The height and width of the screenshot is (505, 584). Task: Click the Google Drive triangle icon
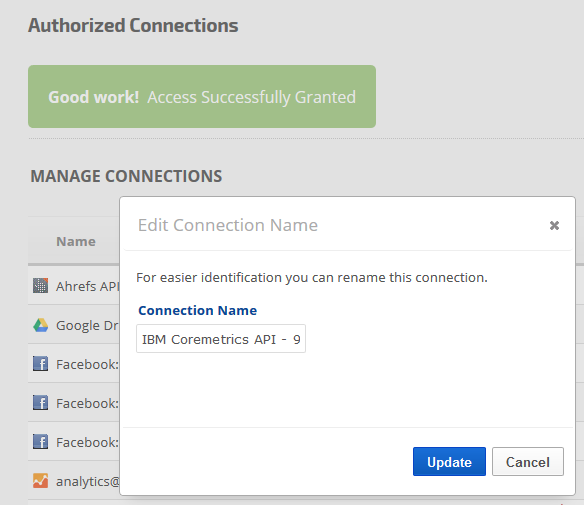pos(40,325)
